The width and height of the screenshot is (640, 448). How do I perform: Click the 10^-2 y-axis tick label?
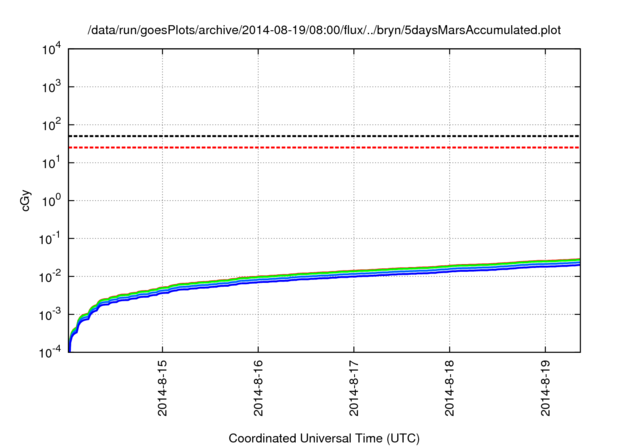[x=50, y=276]
